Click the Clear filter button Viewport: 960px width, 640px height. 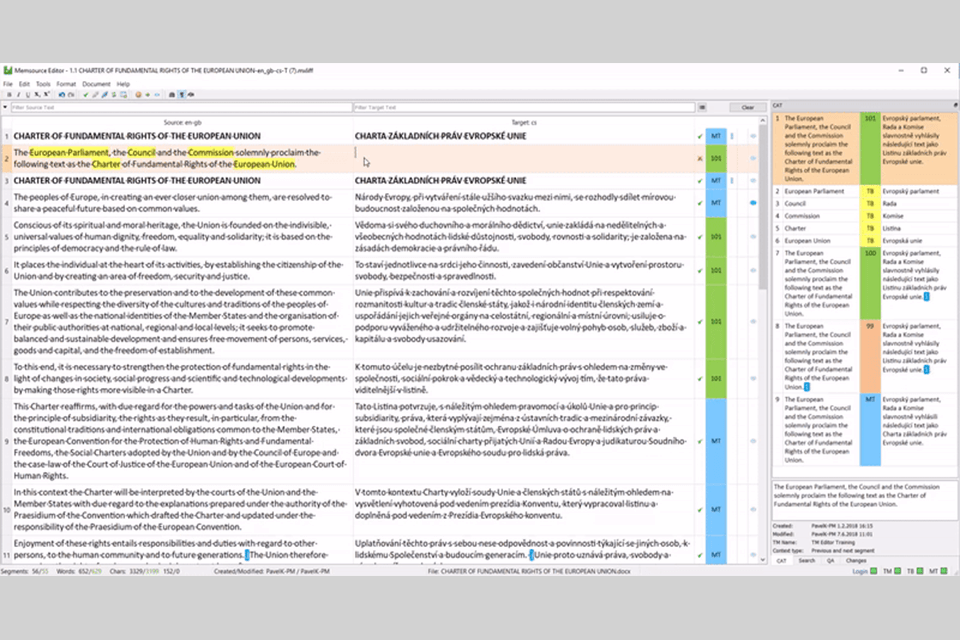click(x=748, y=107)
